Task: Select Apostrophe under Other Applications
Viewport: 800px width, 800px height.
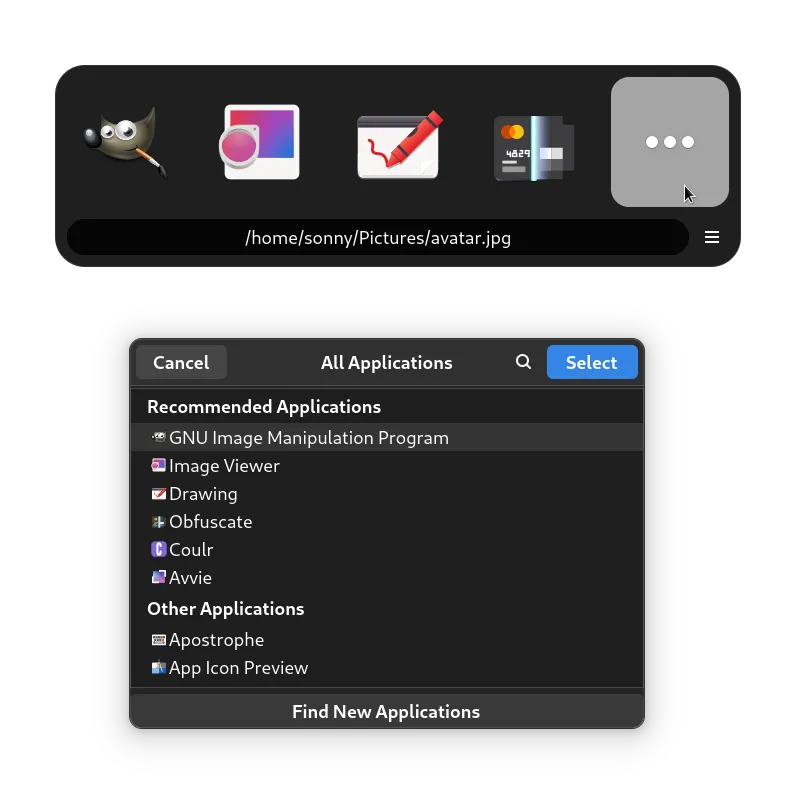Action: pyautogui.click(x=216, y=640)
